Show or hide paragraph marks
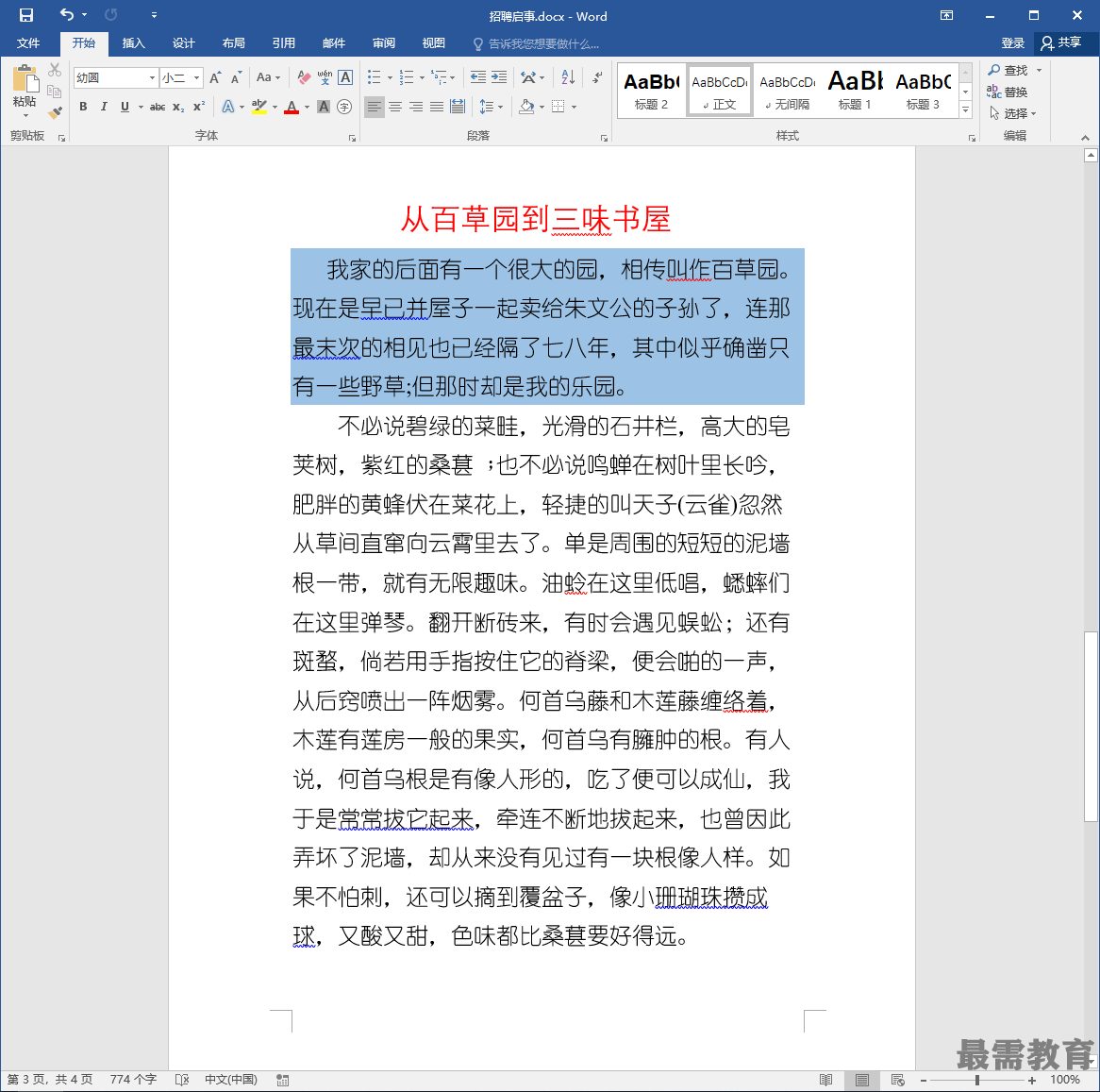1100x1092 pixels. tap(597, 77)
